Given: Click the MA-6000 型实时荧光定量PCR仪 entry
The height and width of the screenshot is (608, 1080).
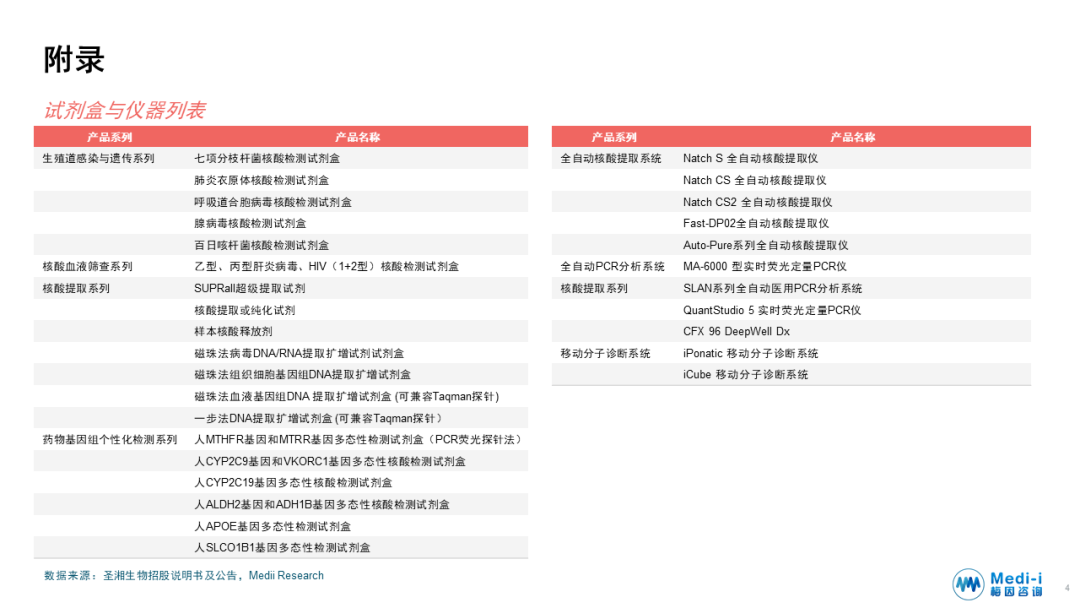Looking at the screenshot, I should 765,267.
